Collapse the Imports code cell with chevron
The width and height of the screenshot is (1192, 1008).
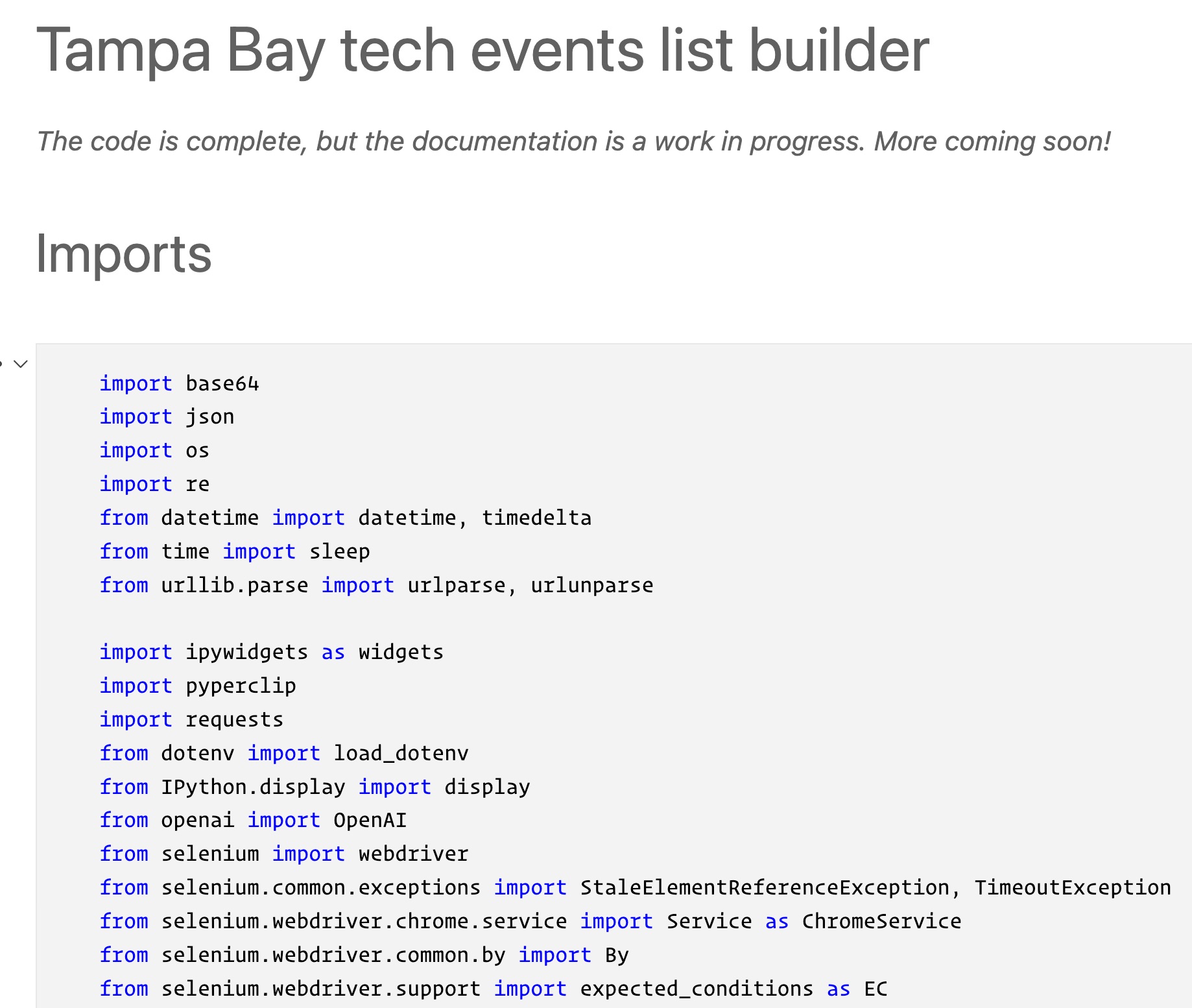pos(21,364)
